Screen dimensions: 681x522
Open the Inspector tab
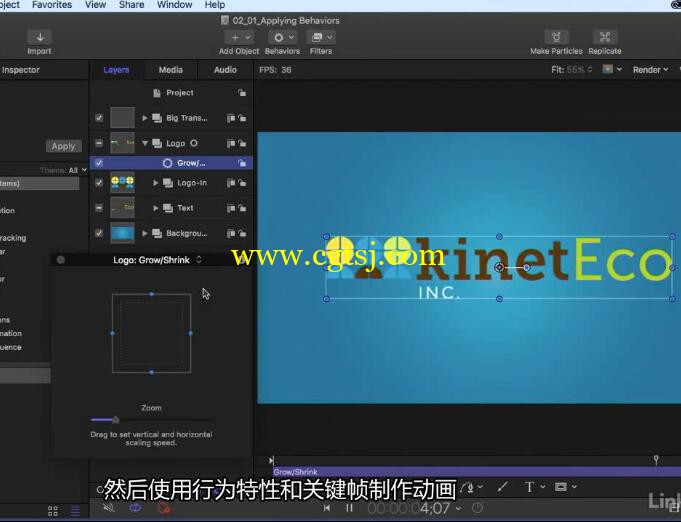tap(20, 70)
